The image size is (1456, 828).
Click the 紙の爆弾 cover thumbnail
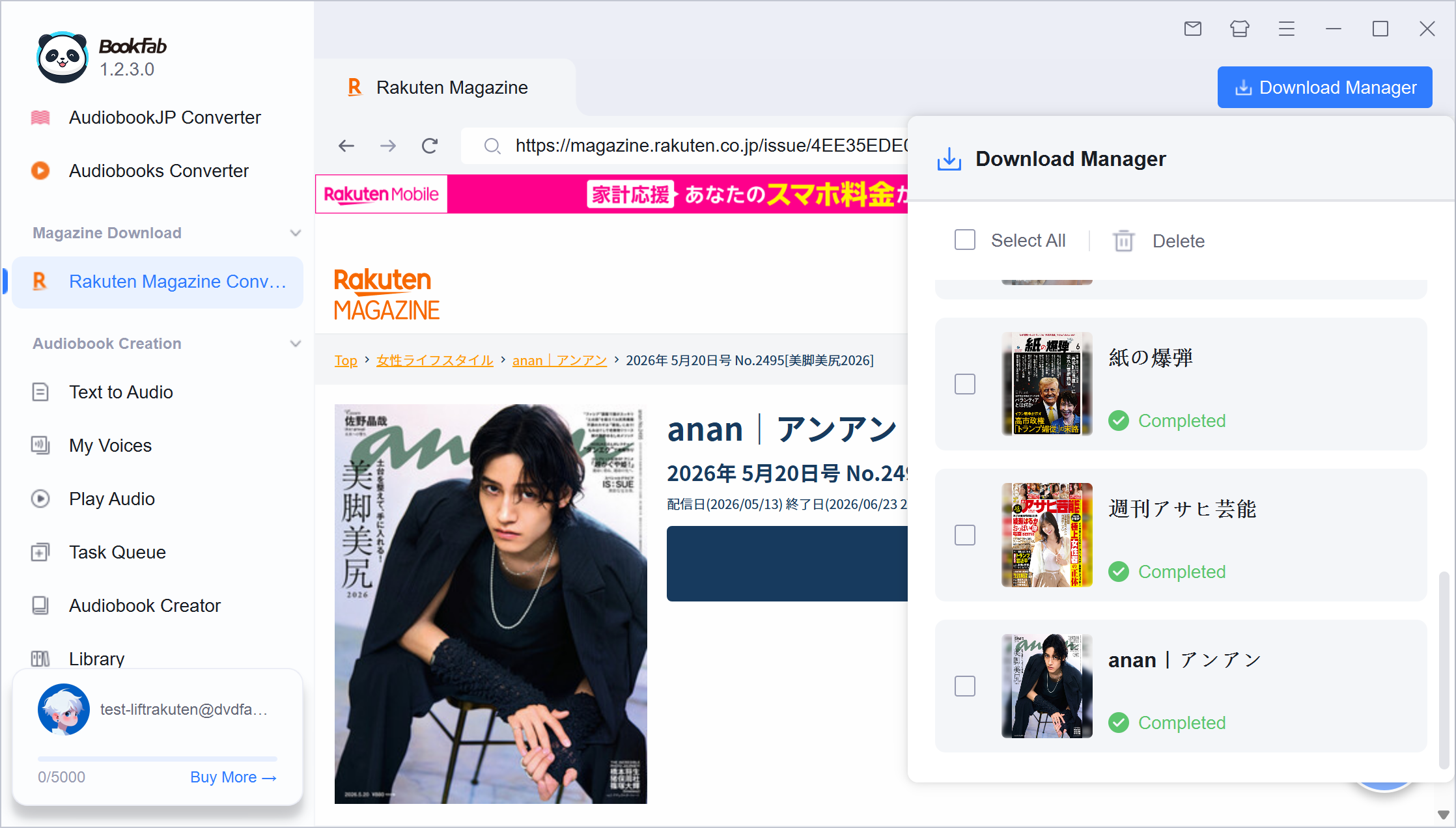point(1047,384)
